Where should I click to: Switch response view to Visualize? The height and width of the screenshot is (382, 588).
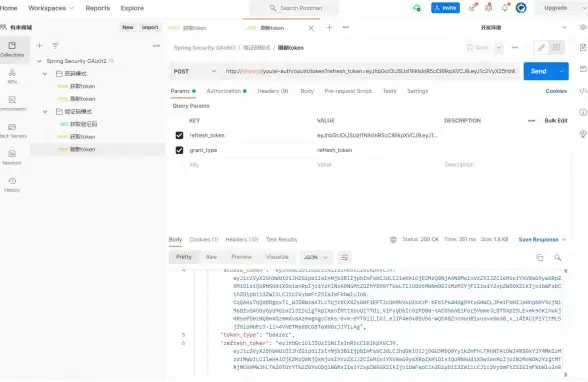point(277,257)
